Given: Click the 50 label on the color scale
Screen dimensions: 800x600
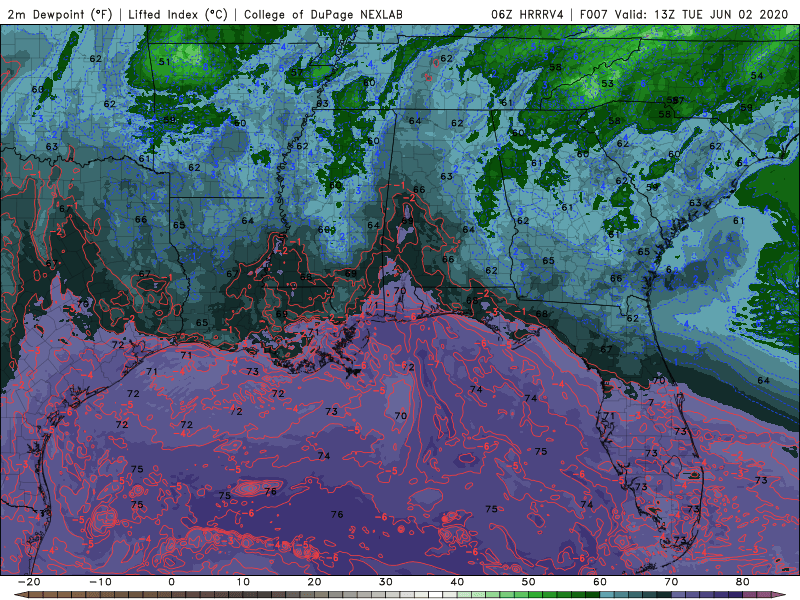Looking at the screenshot, I should point(529,582).
